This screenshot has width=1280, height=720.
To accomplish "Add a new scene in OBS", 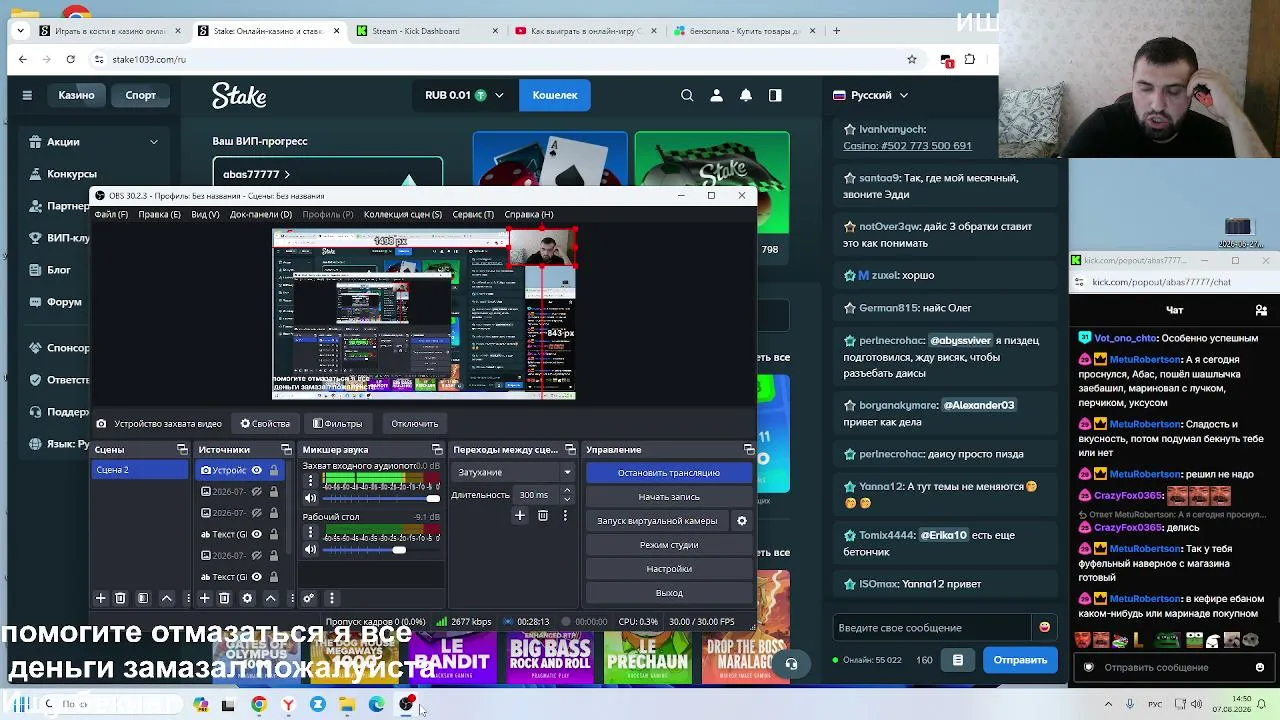I will tap(100, 598).
